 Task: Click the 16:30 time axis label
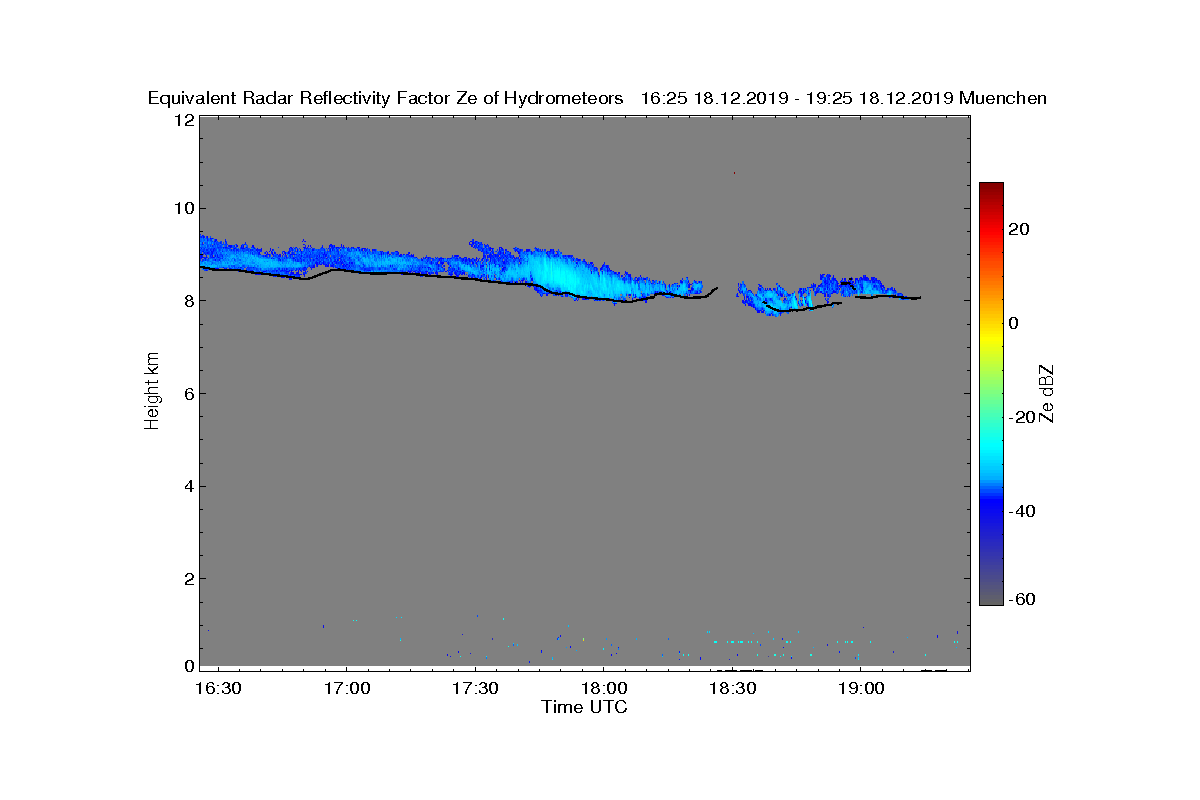click(218, 689)
